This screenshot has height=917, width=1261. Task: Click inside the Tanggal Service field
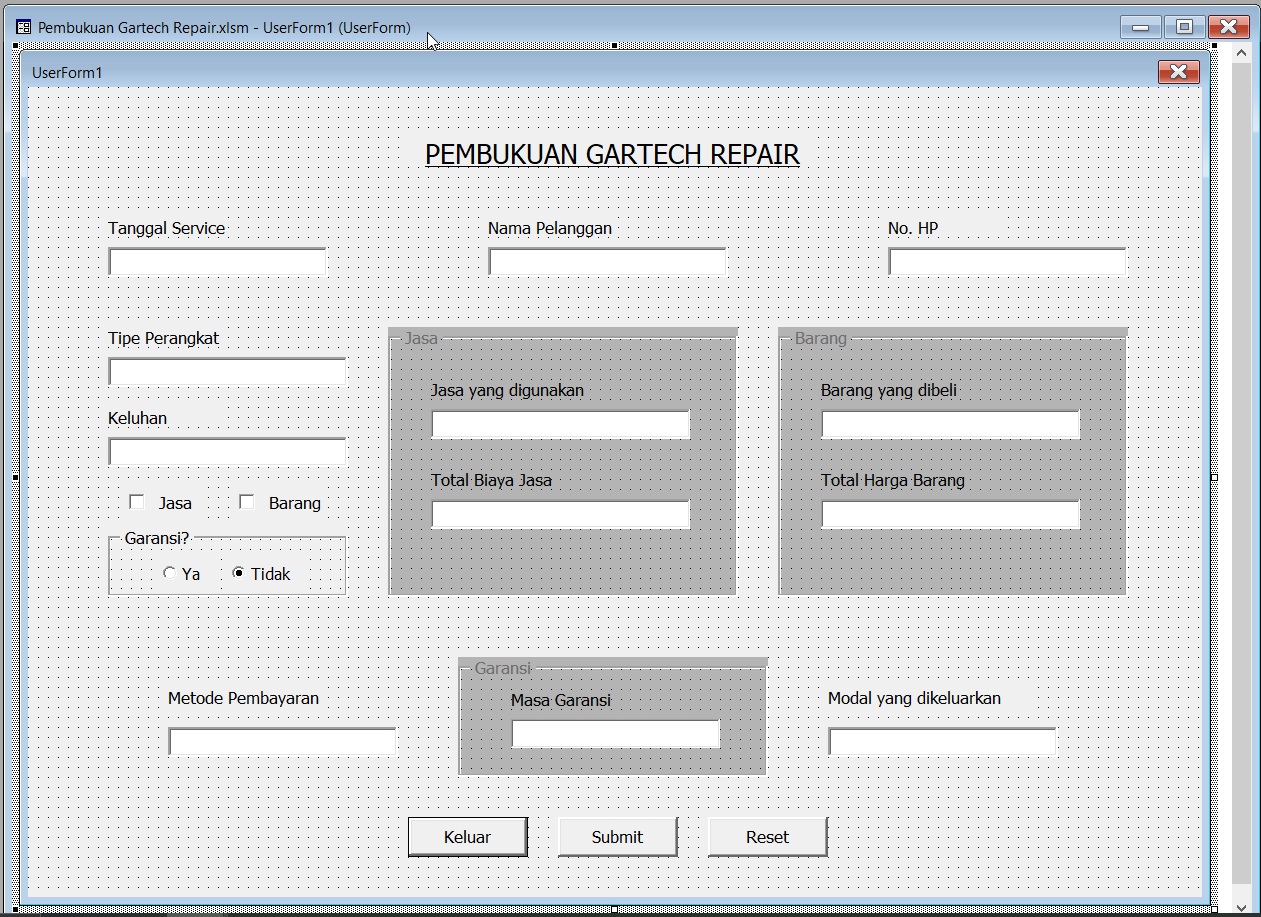pyautogui.click(x=216, y=261)
